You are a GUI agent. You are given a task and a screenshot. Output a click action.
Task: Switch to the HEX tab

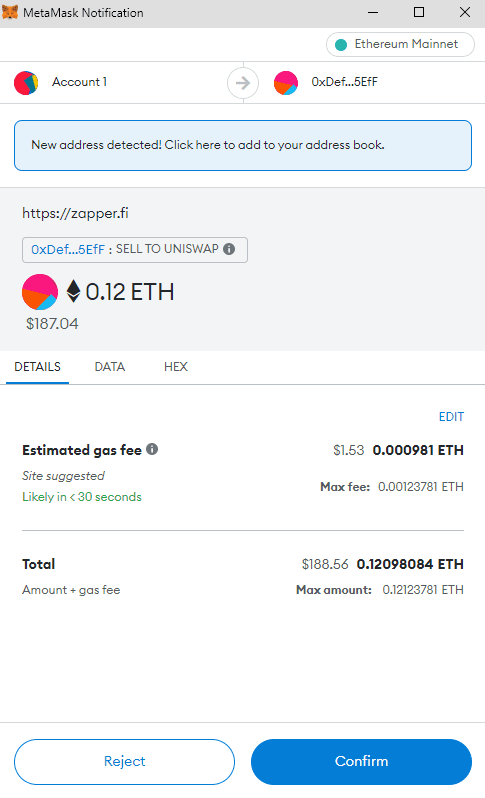tap(176, 367)
